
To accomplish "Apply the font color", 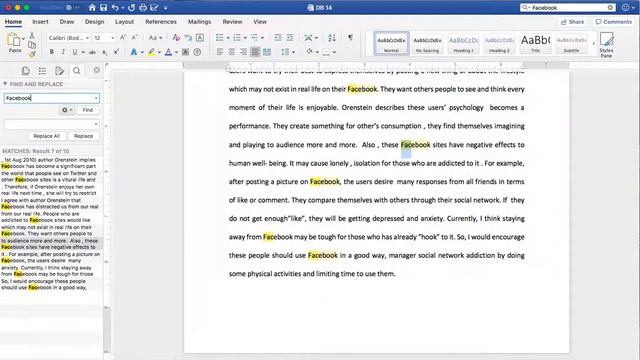I will click(169, 52).
